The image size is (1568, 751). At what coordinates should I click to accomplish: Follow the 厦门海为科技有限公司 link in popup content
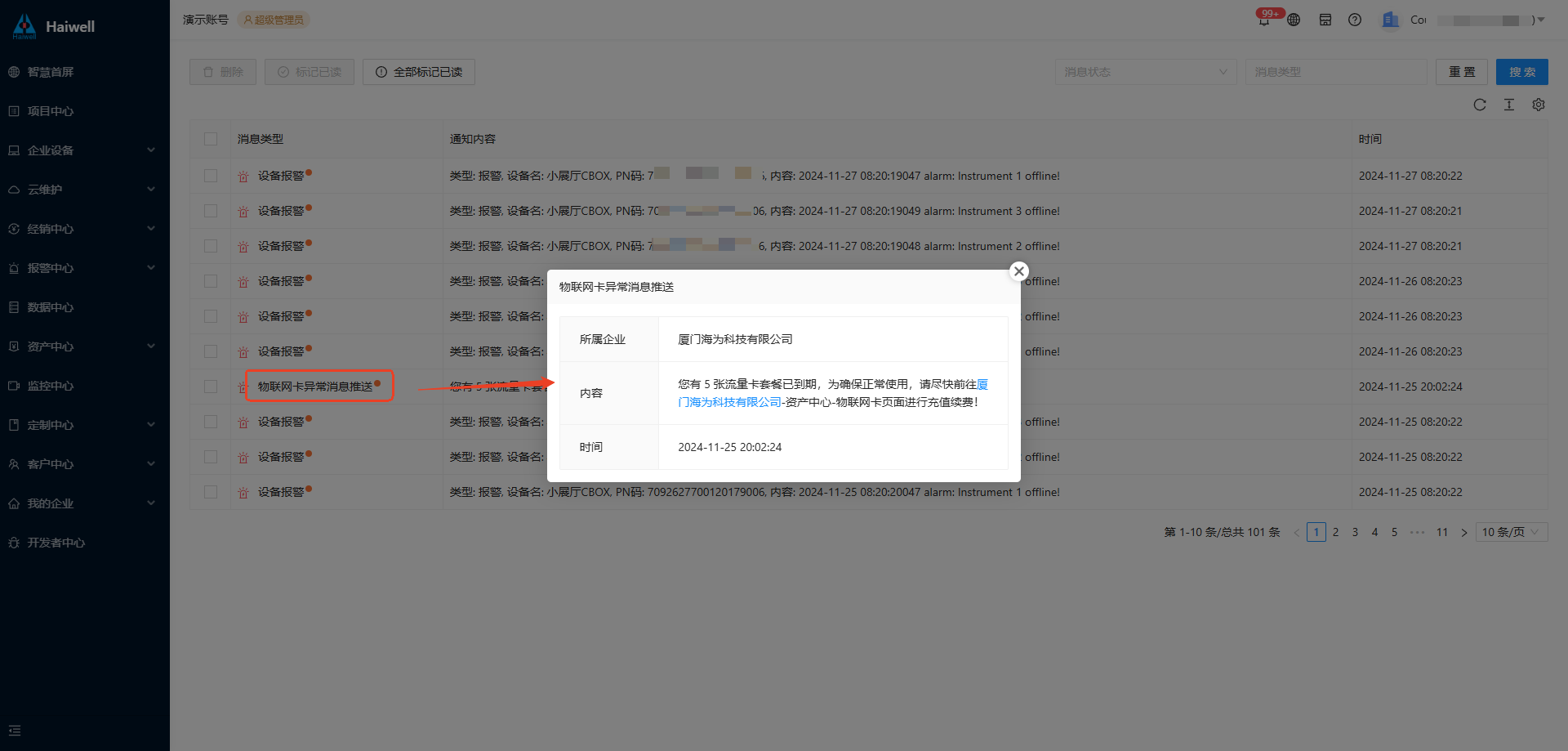729,402
